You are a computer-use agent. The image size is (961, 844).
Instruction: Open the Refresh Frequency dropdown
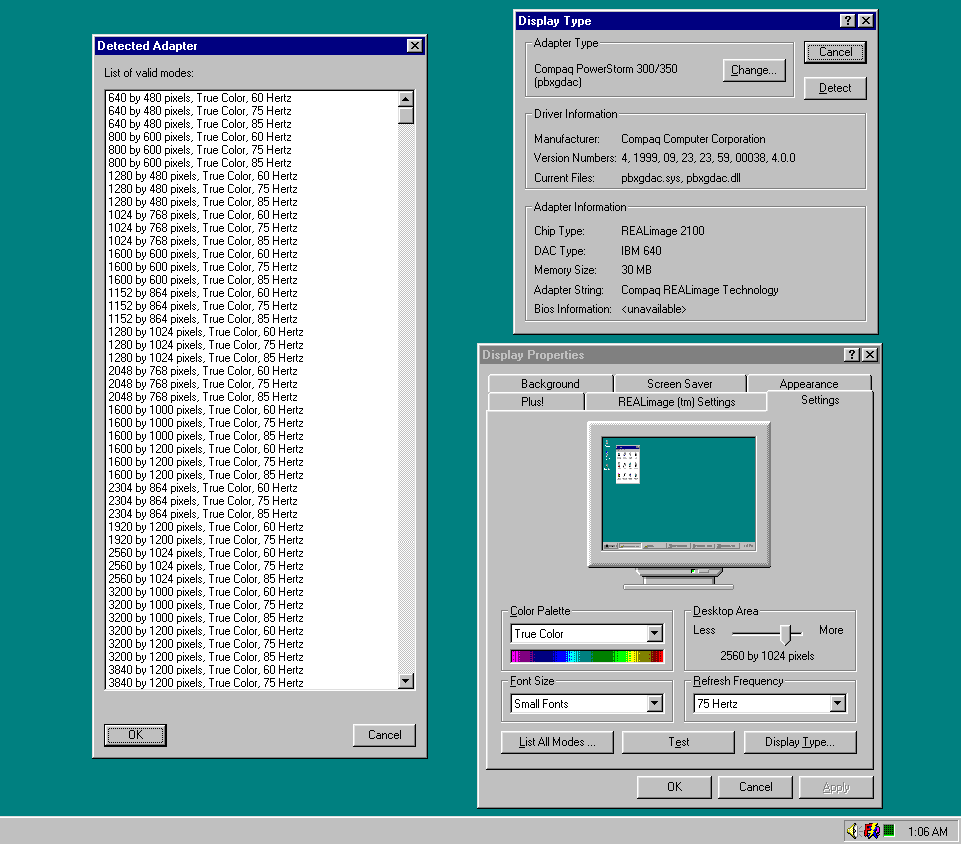837,704
